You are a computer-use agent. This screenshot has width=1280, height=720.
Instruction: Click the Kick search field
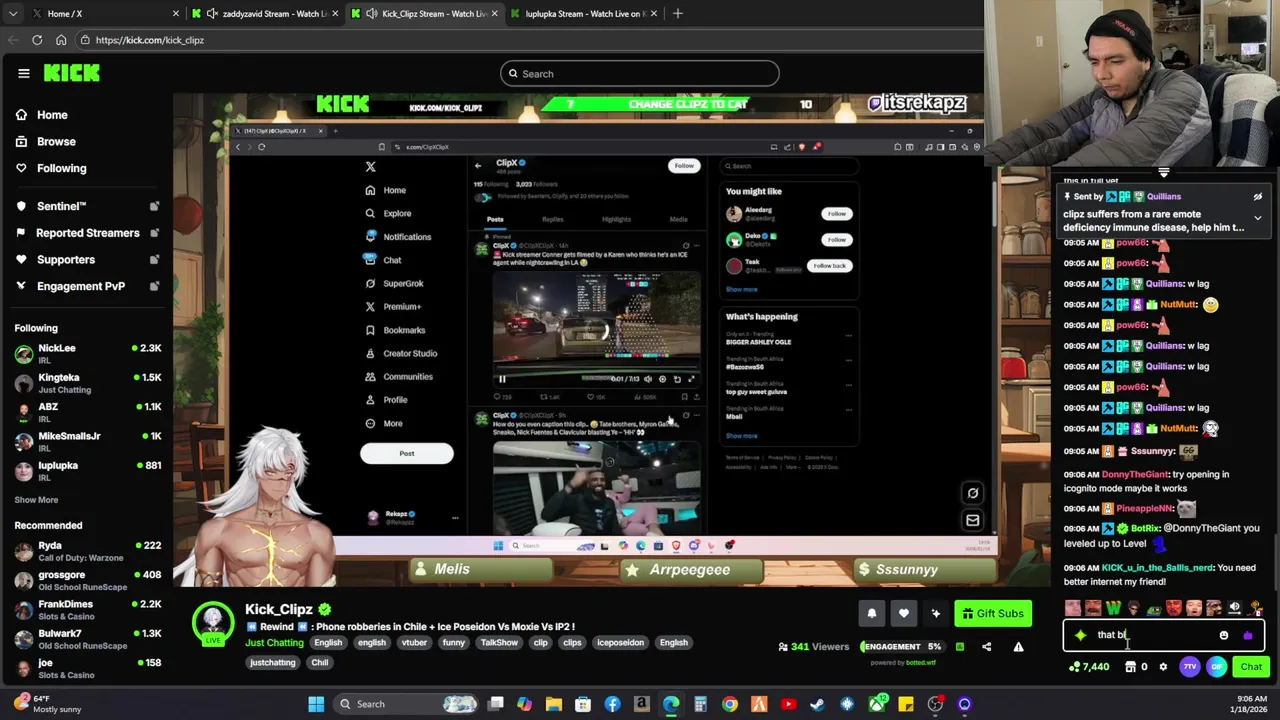coord(640,74)
